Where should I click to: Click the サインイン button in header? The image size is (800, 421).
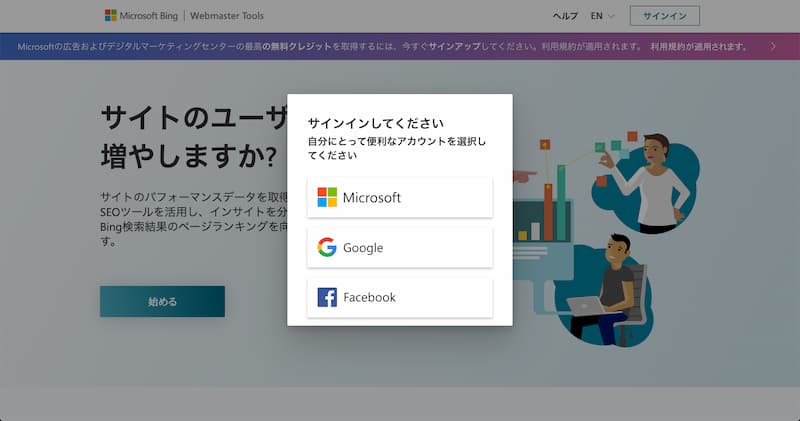tap(665, 16)
